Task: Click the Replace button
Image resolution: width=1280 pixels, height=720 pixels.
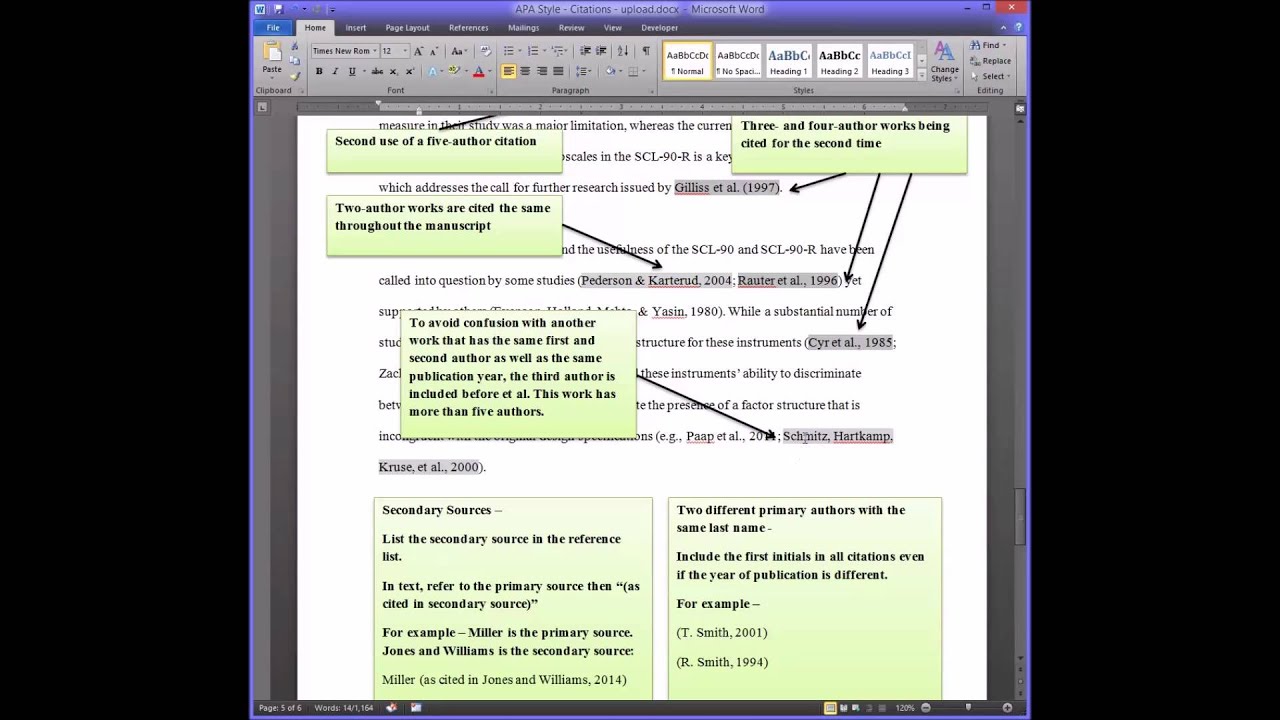Action: (x=990, y=61)
